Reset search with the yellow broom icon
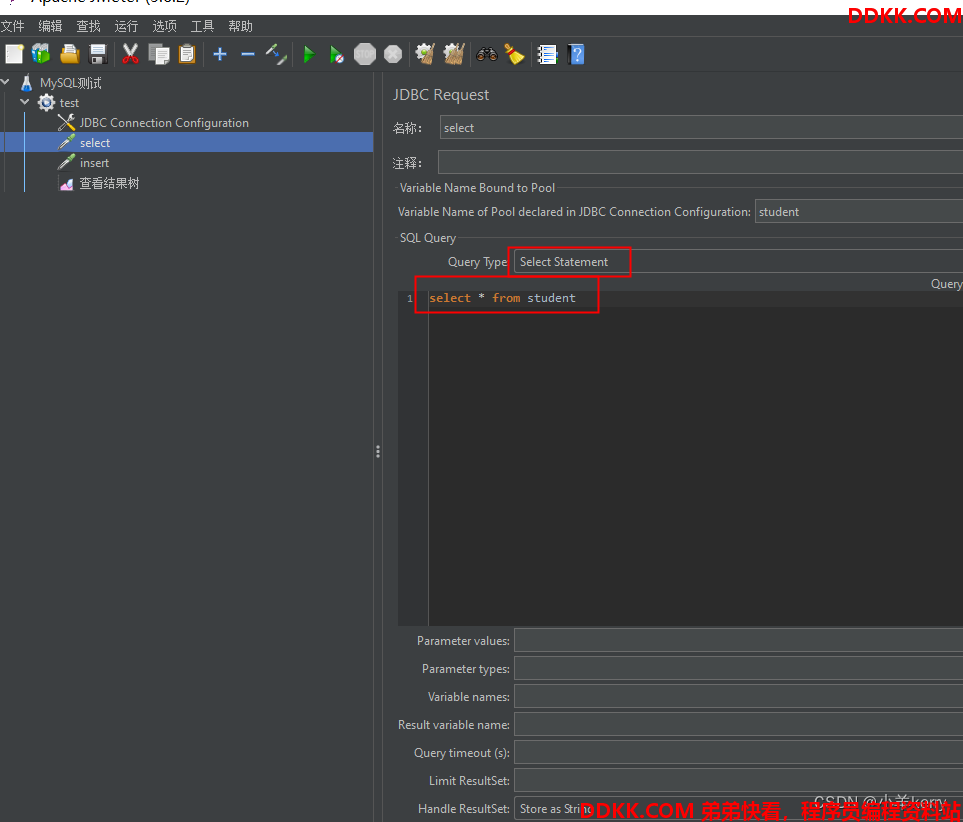963x822 pixels. coord(514,54)
